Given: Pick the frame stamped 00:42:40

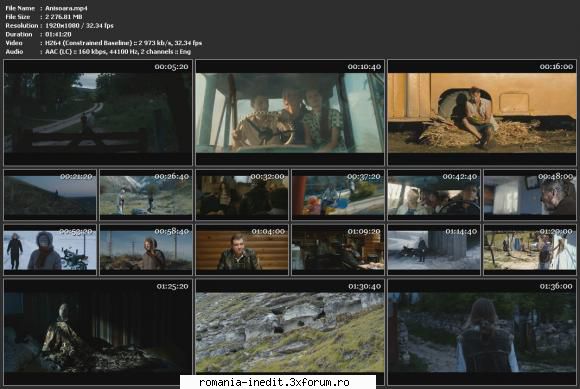Looking at the screenshot, I should [434, 195].
